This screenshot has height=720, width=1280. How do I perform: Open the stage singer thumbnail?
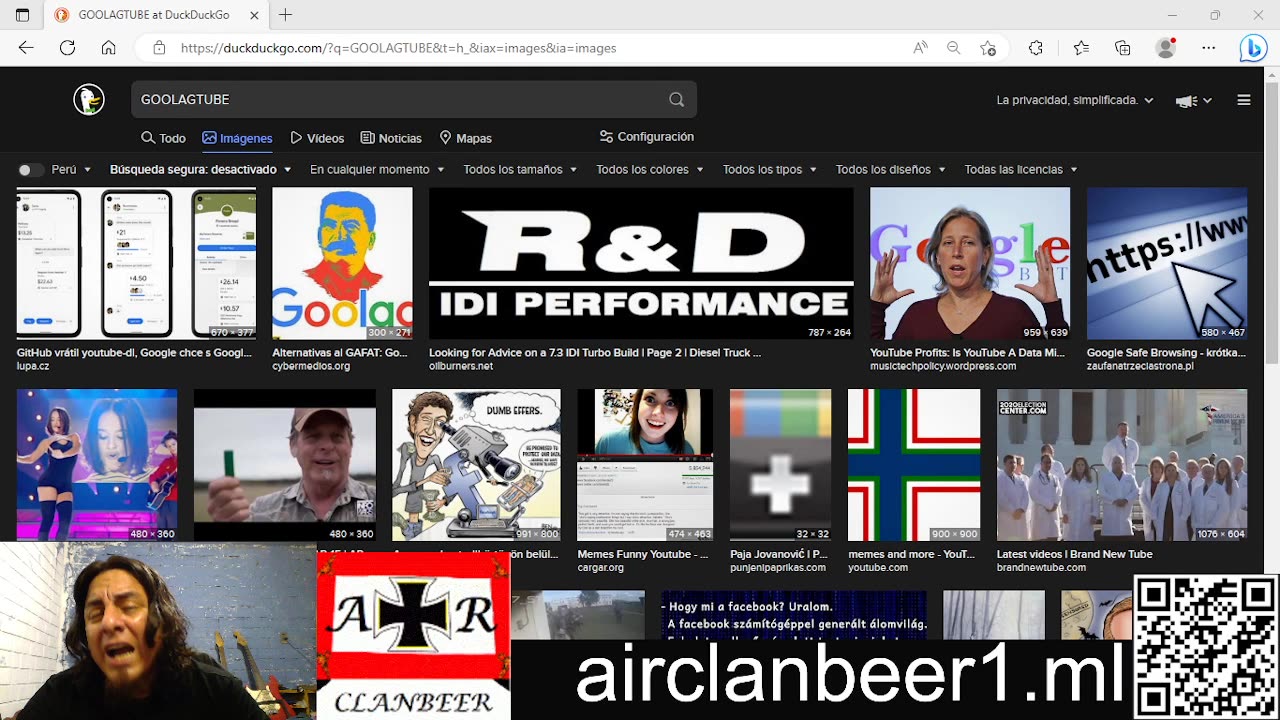pos(97,465)
